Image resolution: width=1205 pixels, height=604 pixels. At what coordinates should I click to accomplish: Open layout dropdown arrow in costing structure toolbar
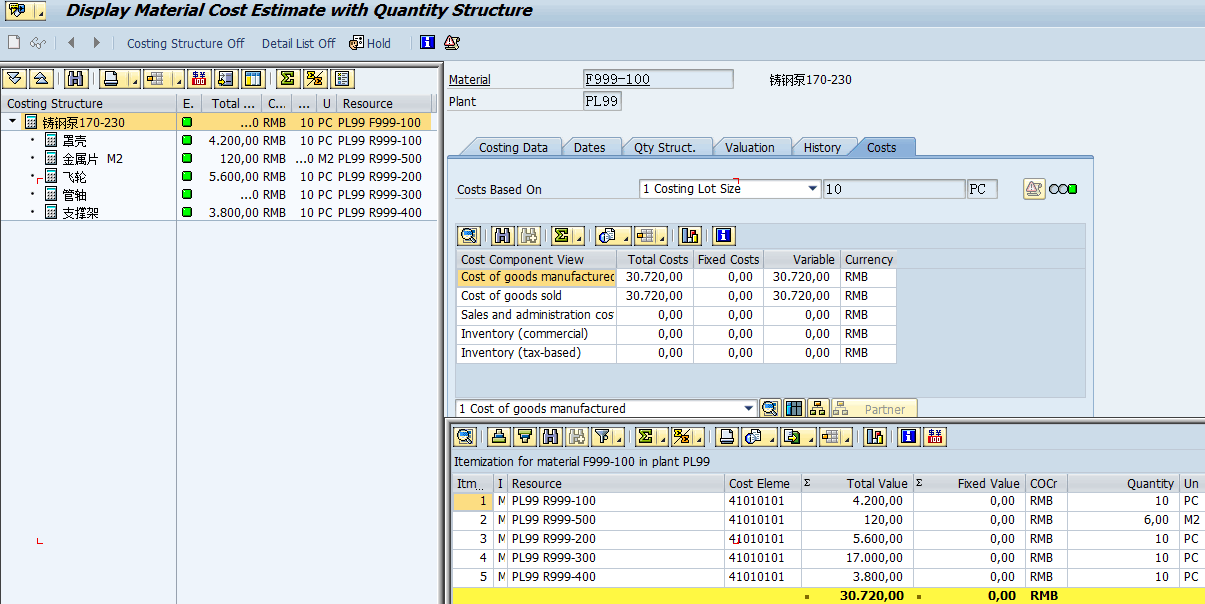(179, 79)
